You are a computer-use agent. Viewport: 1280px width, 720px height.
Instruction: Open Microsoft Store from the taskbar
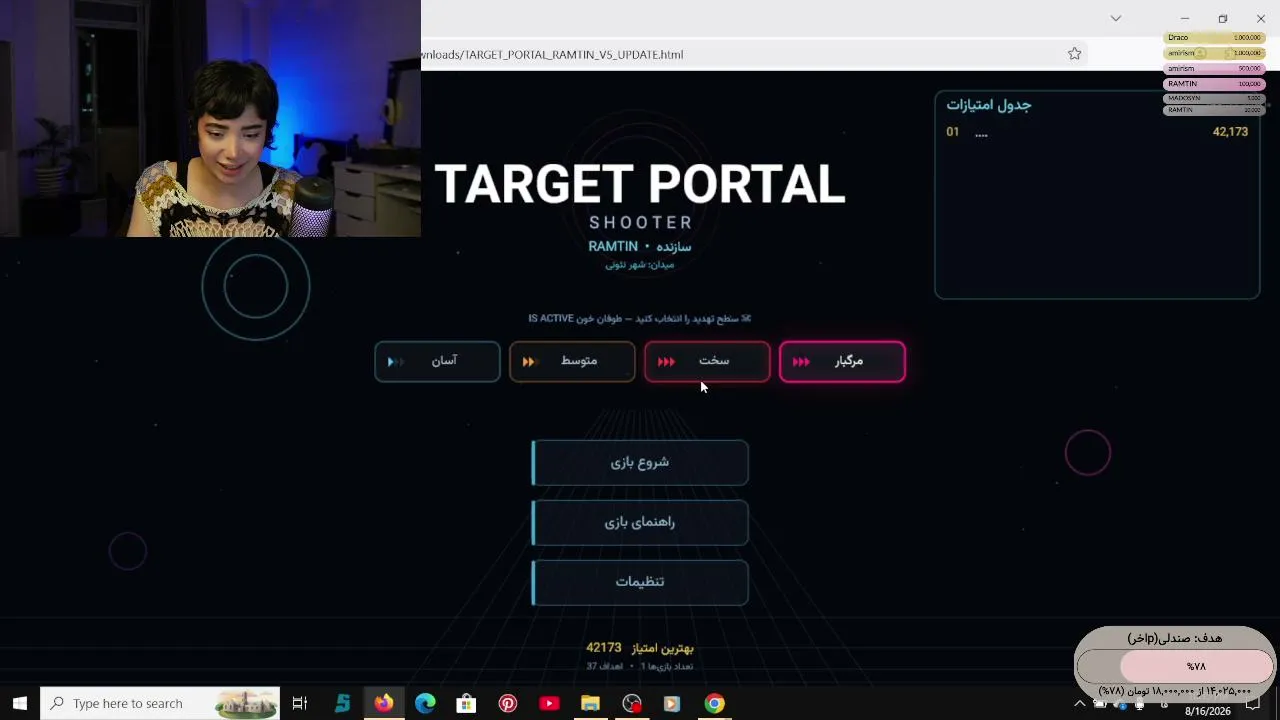(466, 703)
